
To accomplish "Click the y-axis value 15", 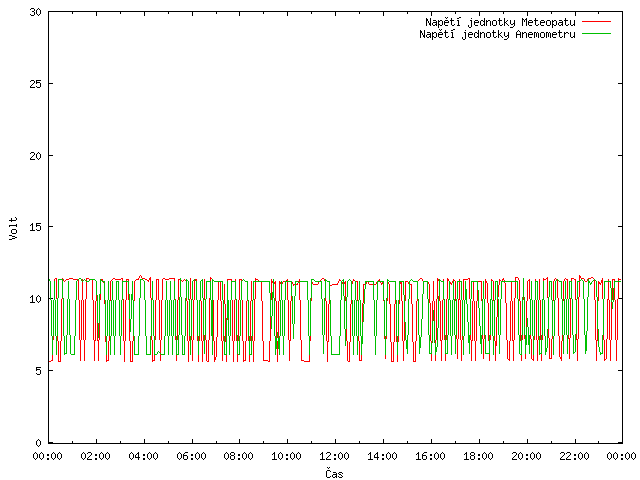I will (36, 227).
